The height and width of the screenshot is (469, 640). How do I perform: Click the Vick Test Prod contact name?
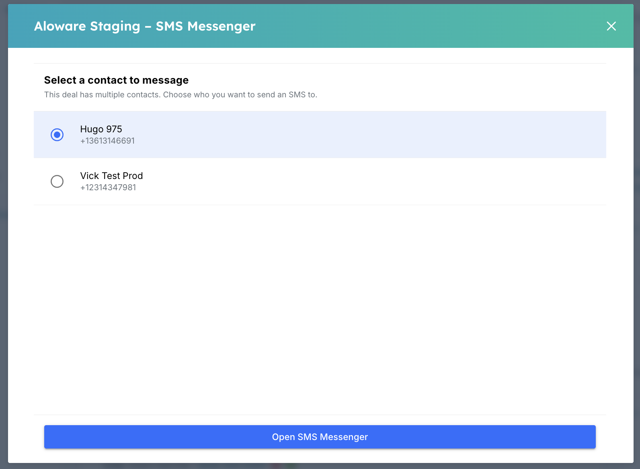pyautogui.click(x=111, y=176)
